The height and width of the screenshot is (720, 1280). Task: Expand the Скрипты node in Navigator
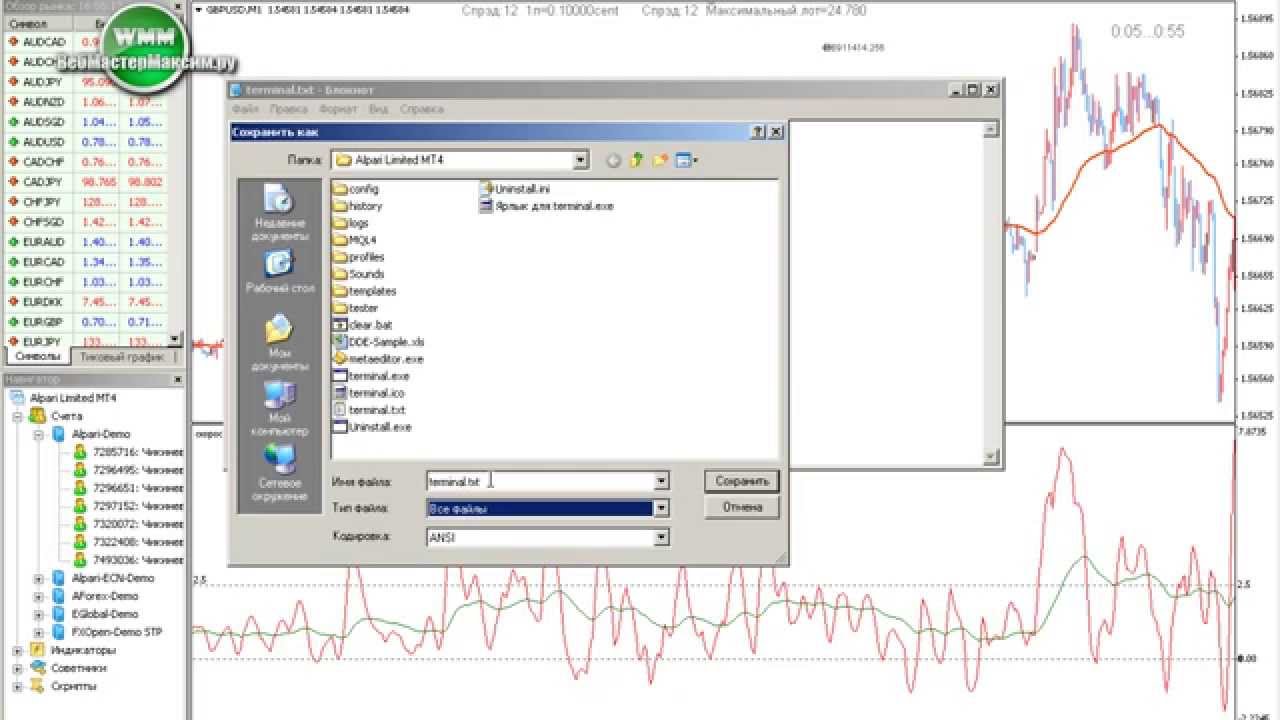pos(17,686)
